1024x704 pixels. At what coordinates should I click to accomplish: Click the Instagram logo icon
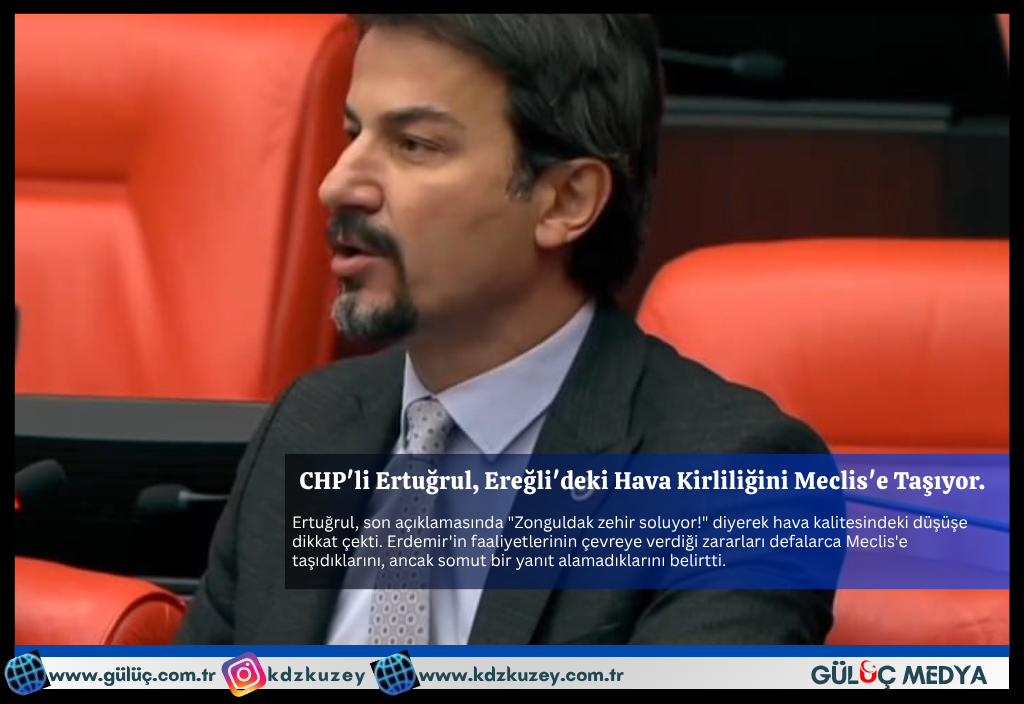(244, 674)
